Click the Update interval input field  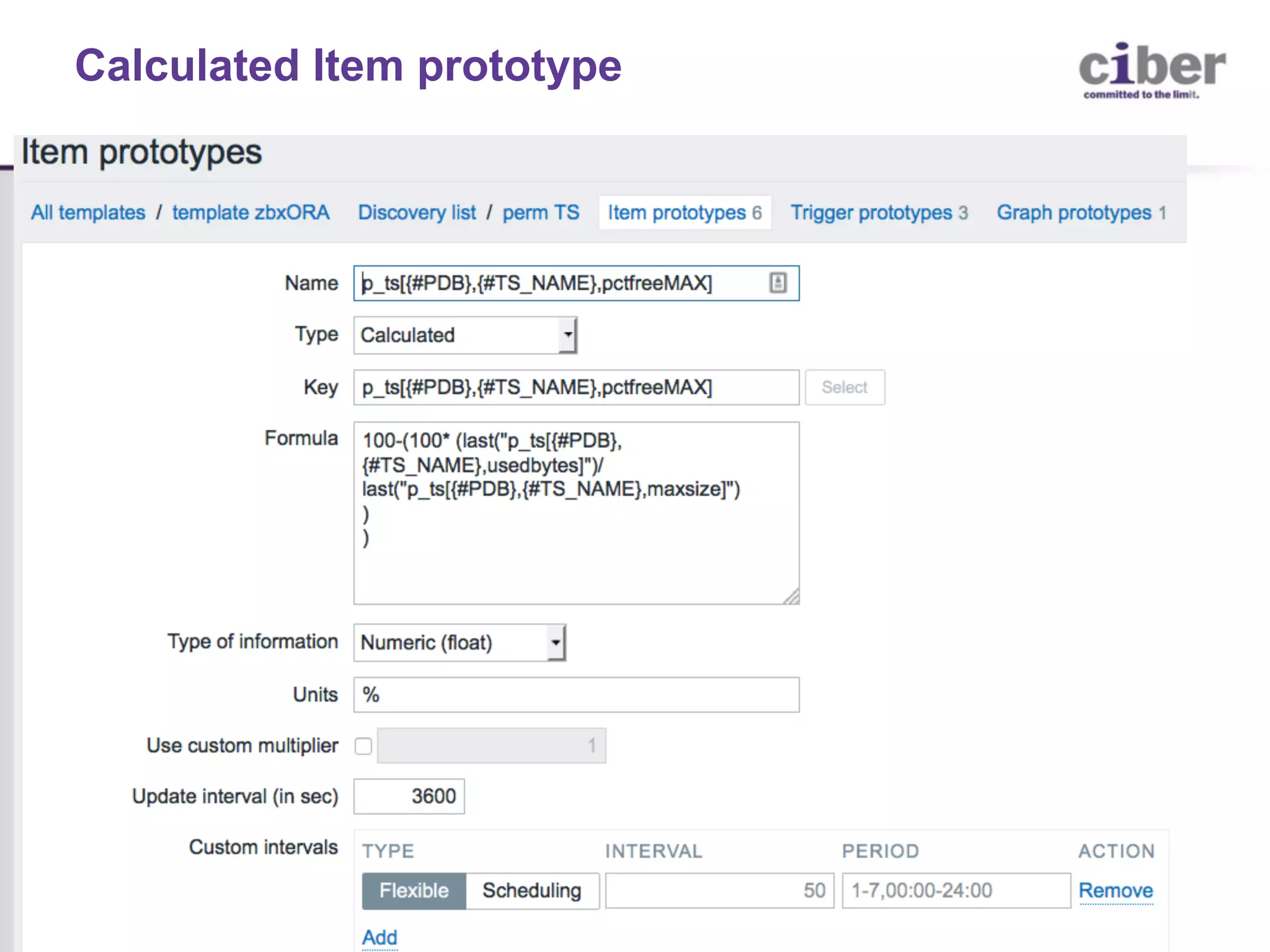click(409, 796)
